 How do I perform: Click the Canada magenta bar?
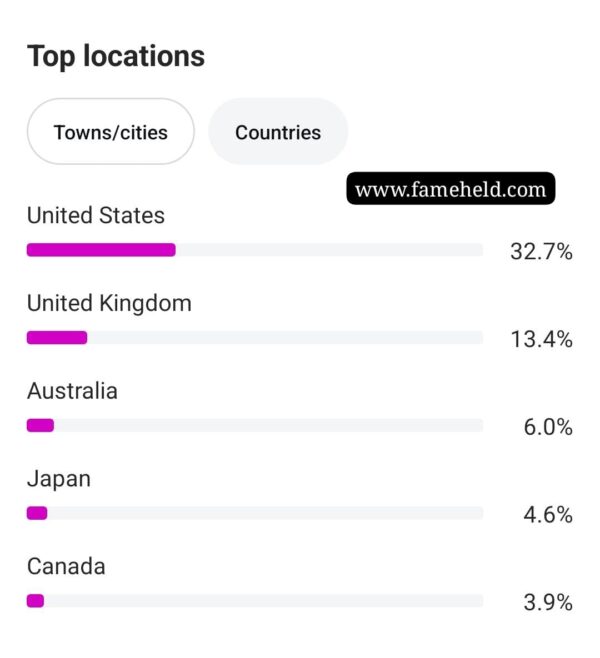pos(35,601)
